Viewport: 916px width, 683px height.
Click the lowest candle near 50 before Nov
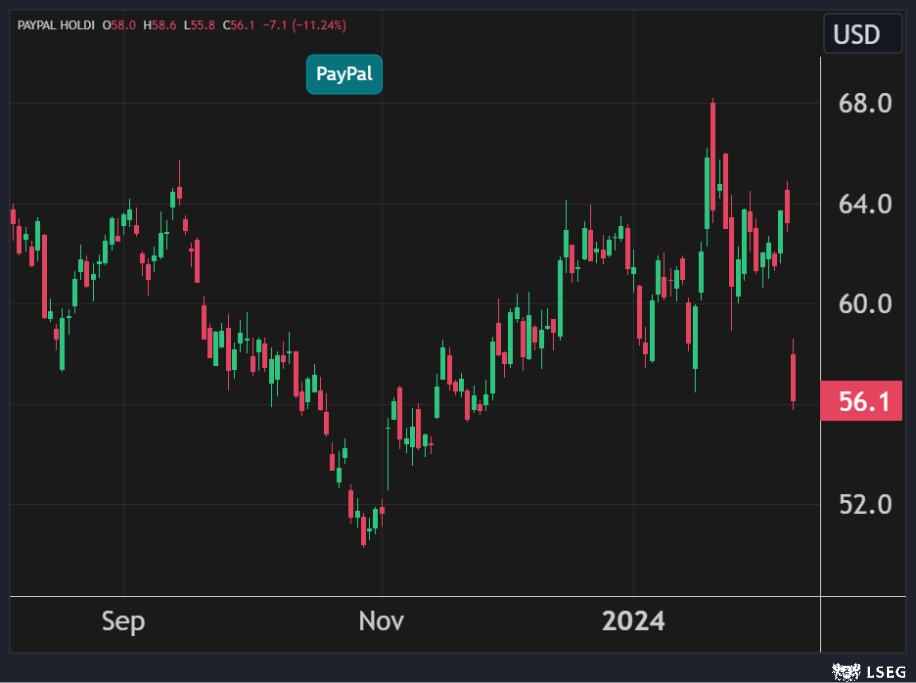pos(364,528)
